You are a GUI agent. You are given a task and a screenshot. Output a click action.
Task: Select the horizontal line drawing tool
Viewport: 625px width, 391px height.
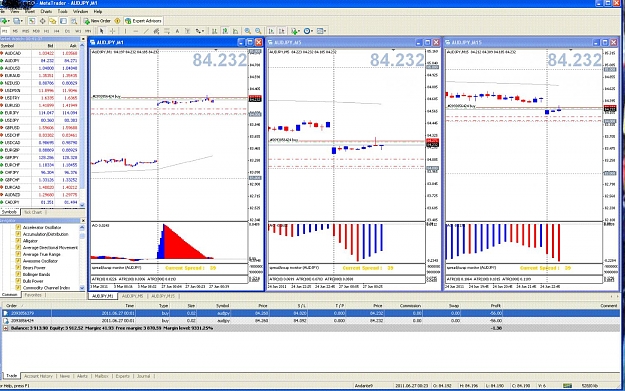click(x=136, y=31)
